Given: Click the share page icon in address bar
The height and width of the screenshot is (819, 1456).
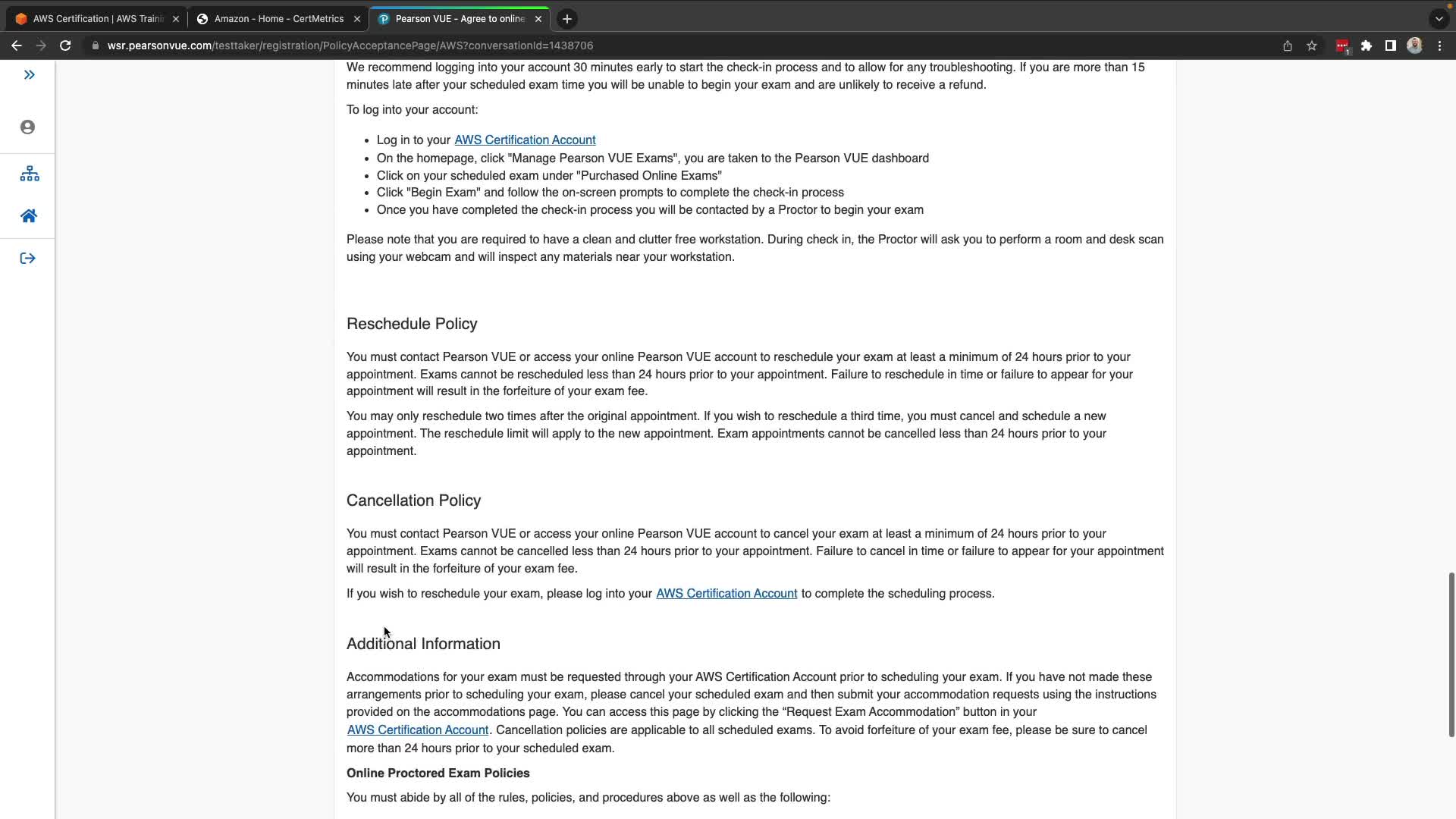Looking at the screenshot, I should 1288,45.
